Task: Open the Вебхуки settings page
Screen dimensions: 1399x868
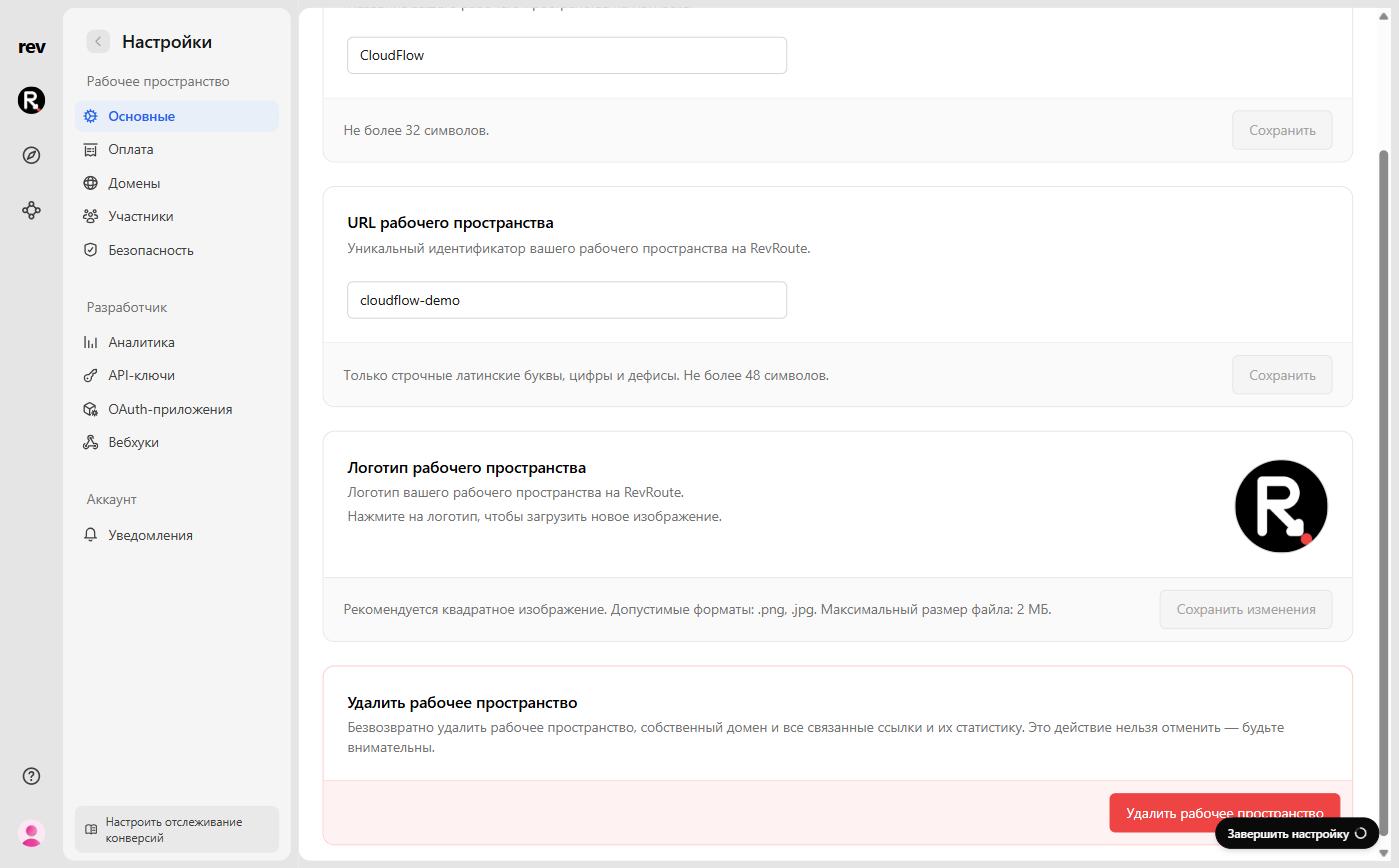Action: (177, 442)
